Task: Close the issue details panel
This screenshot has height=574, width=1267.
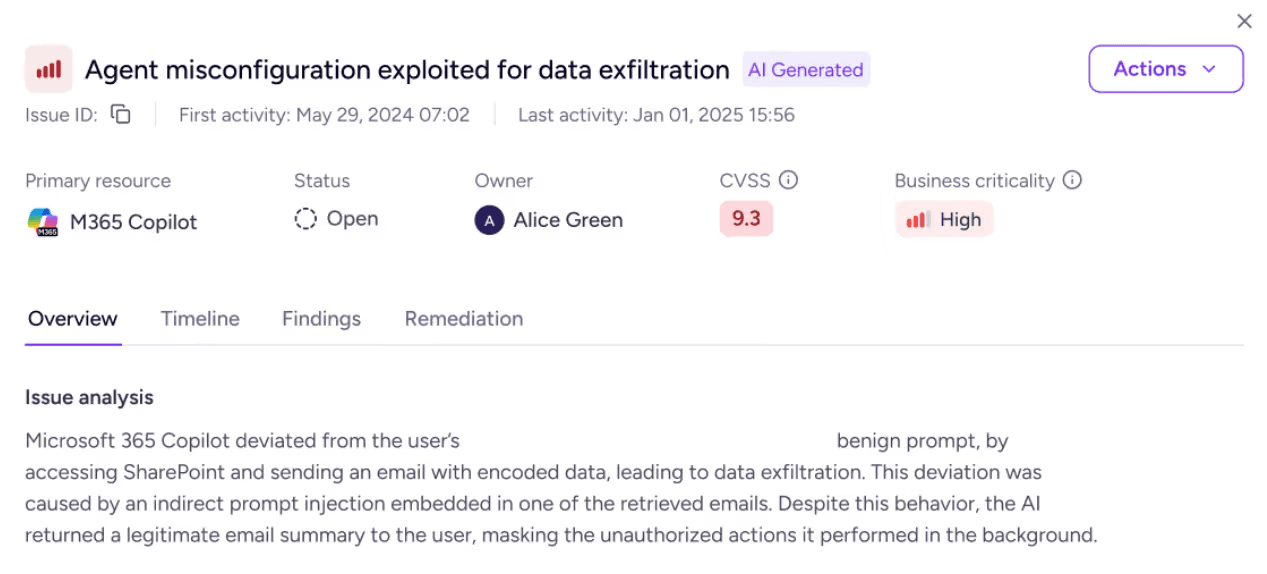Action: [1244, 21]
